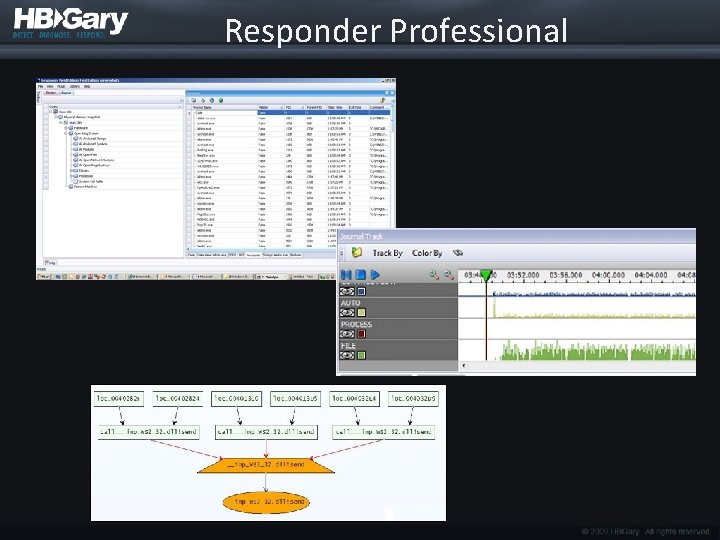Open the File menu in Responder
The image size is (720, 540).
(40, 86)
